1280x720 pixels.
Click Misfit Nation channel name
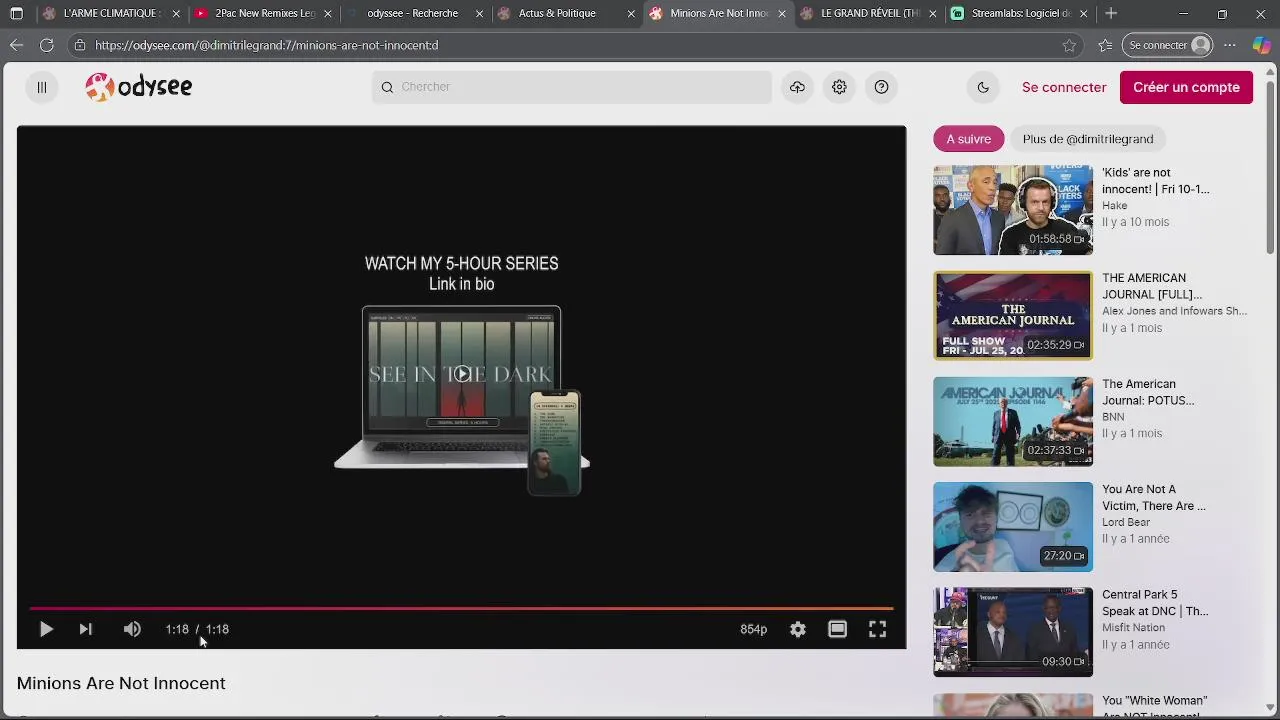[x=1133, y=627]
